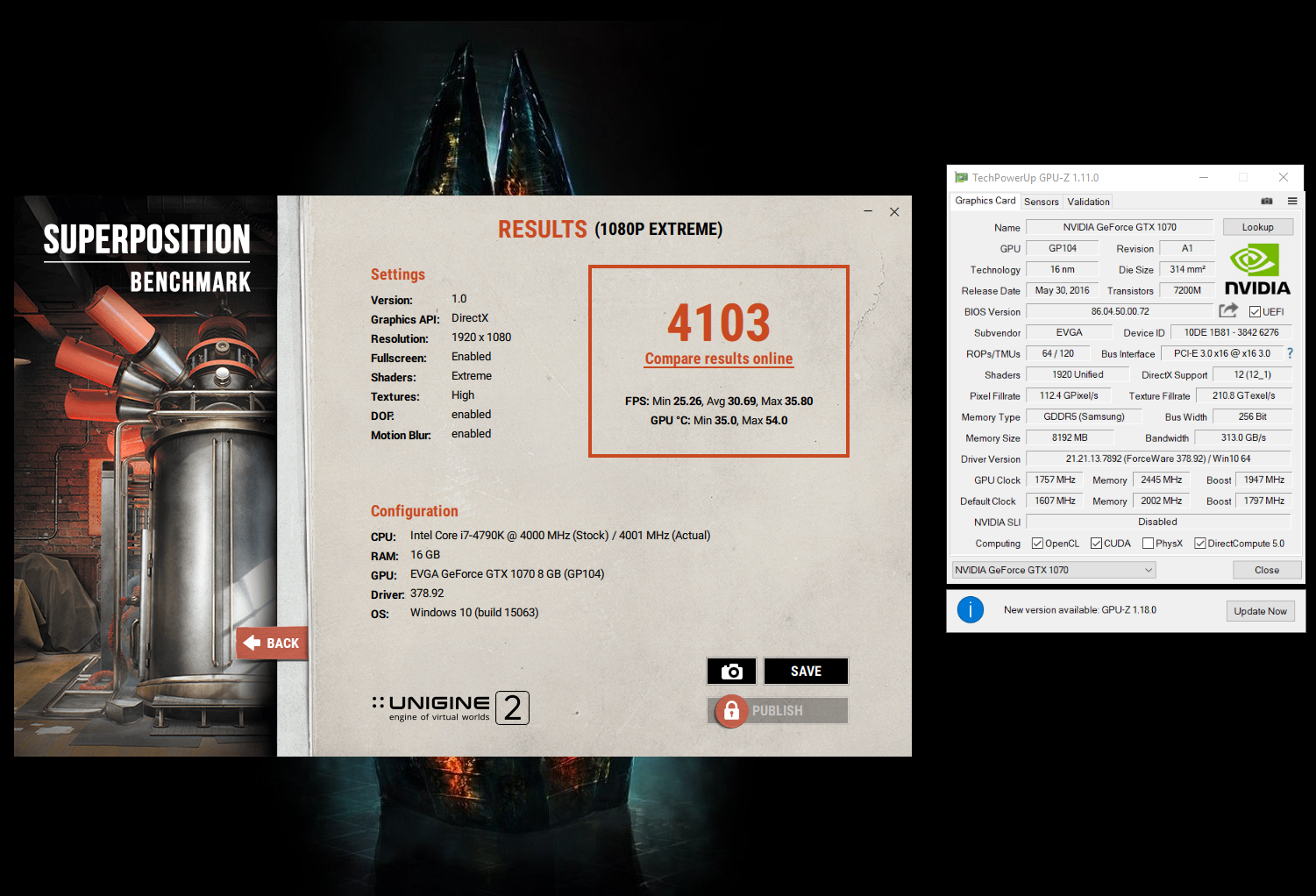Click the Bus Width 256 Bit value
Screen dimensions: 1316x896
[1252, 416]
